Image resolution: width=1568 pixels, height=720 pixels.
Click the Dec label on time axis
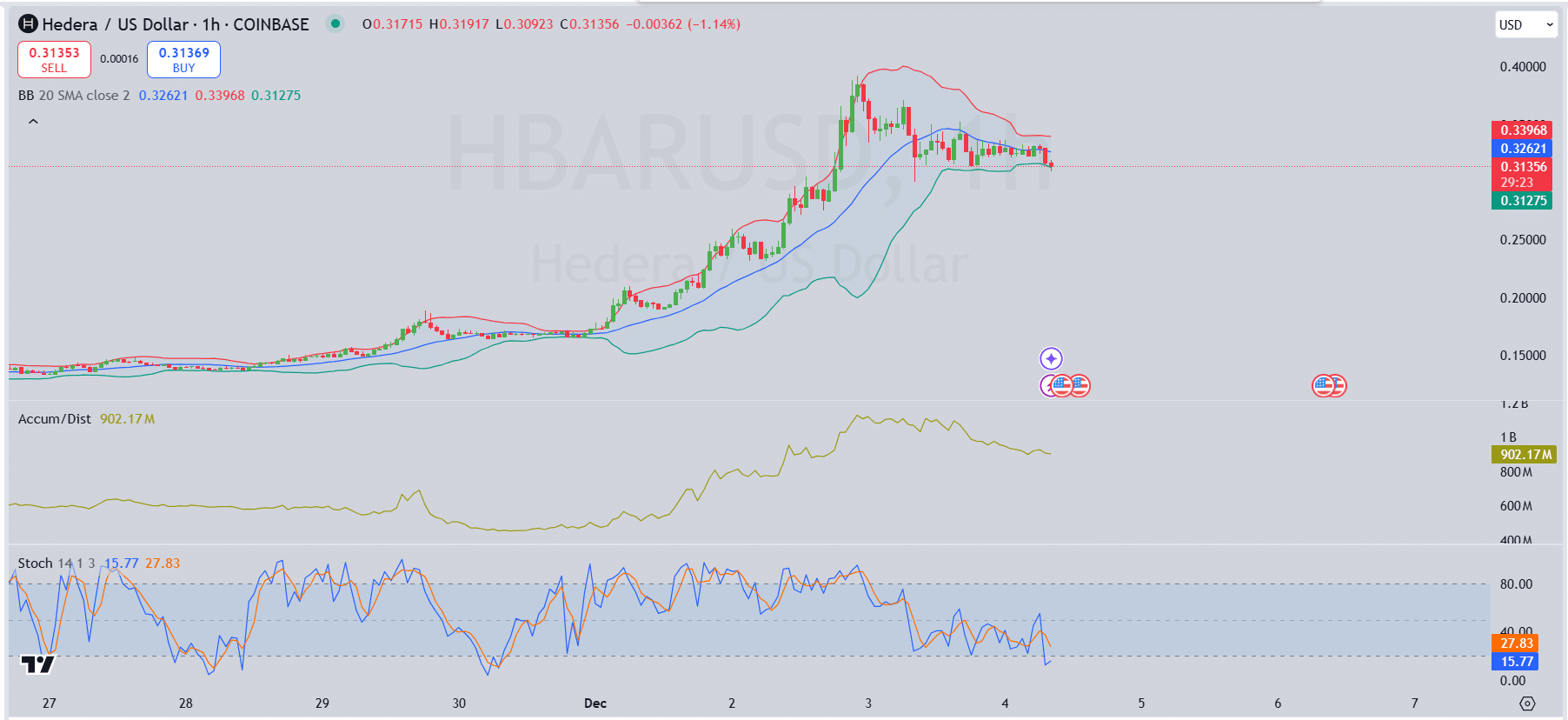[x=595, y=703]
